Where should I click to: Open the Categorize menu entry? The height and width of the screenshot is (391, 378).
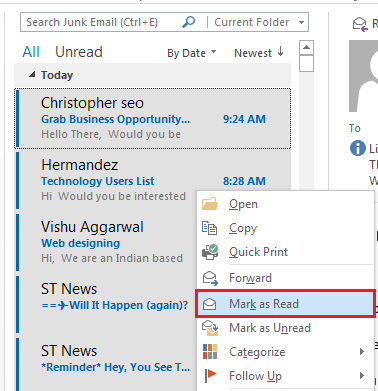pos(285,352)
